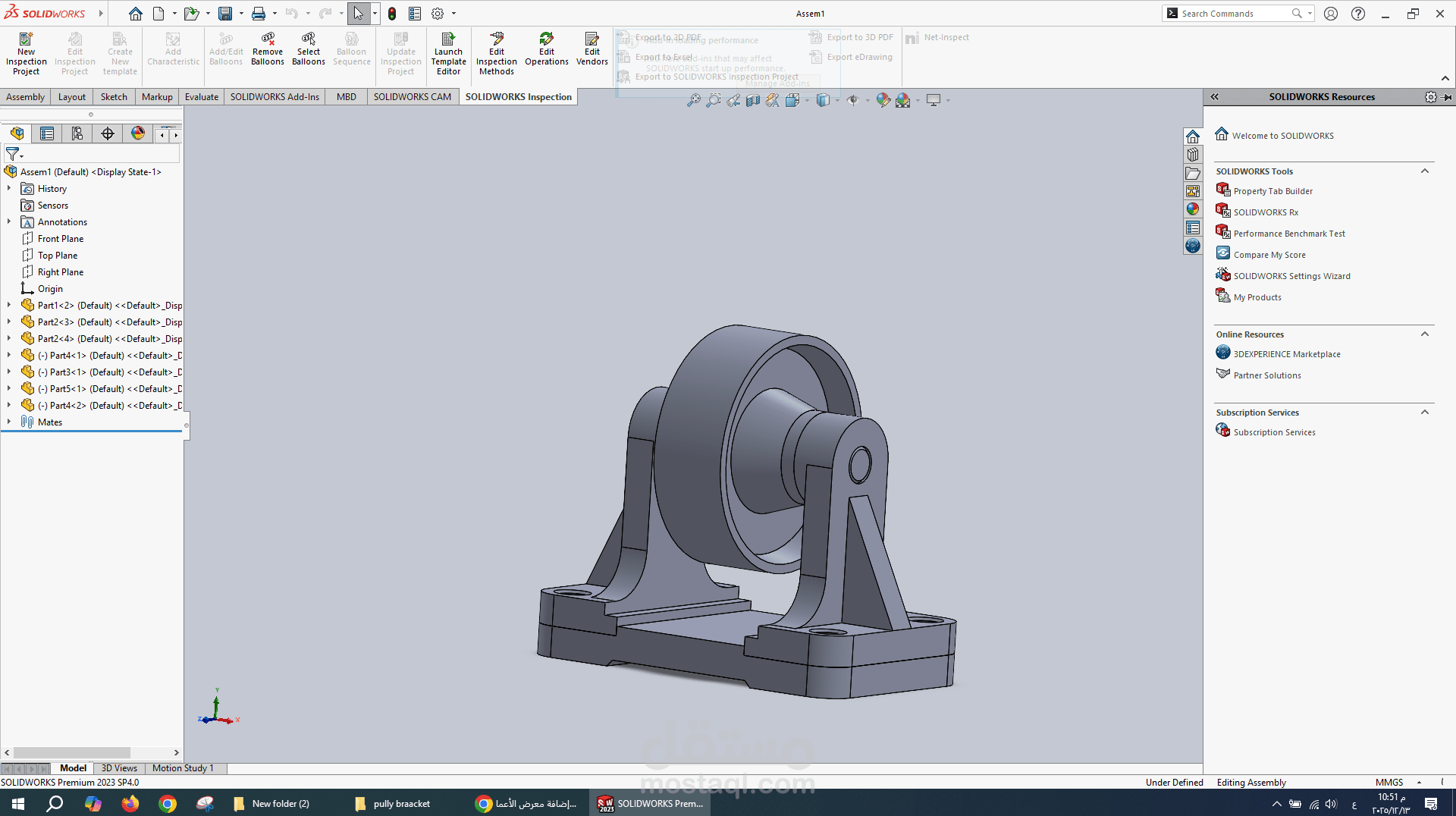Open the New document dropdown arrow

pyautogui.click(x=174, y=14)
